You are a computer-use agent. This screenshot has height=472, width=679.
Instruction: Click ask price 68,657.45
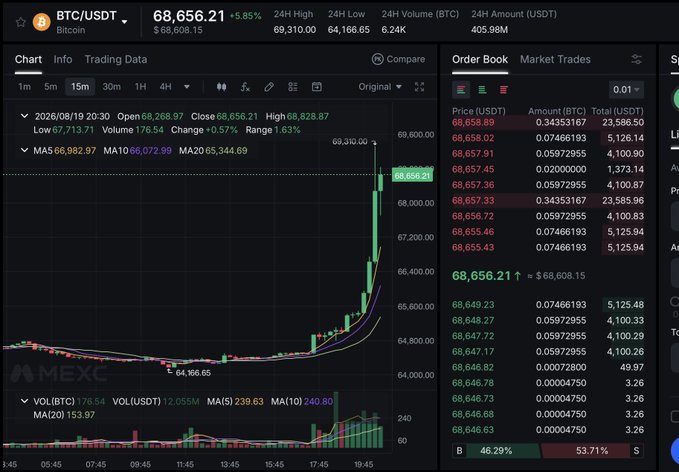473,169
